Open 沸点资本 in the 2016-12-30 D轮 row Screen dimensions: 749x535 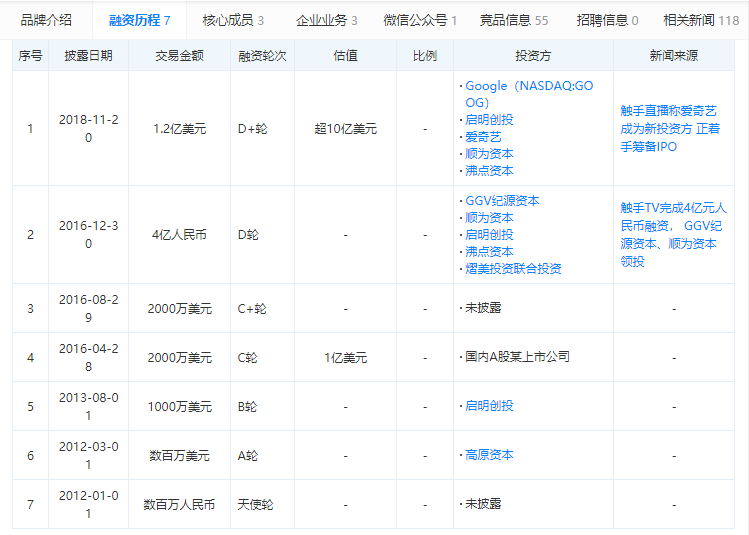(489, 251)
